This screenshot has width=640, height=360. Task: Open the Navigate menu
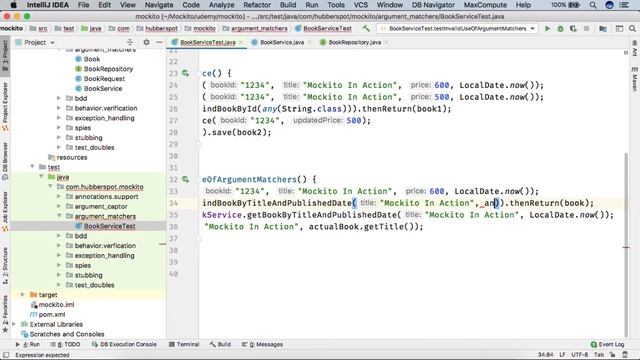point(159,5)
